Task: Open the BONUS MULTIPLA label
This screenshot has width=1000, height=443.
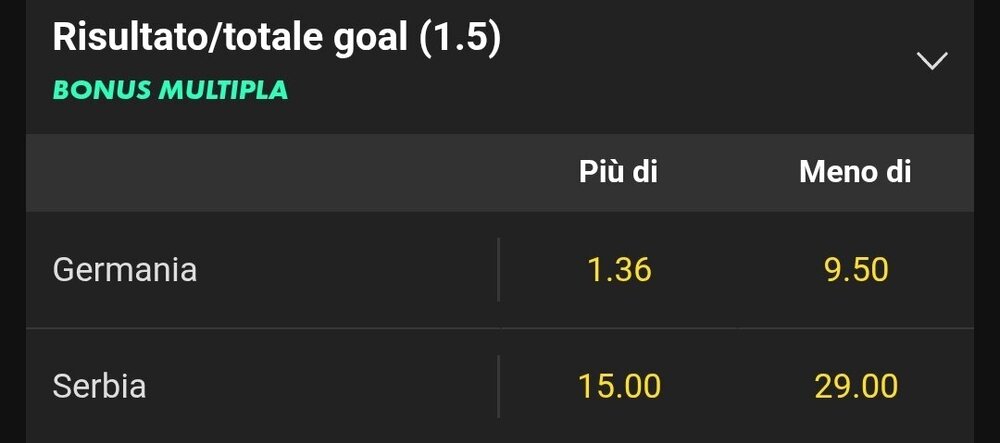Action: click(x=170, y=91)
